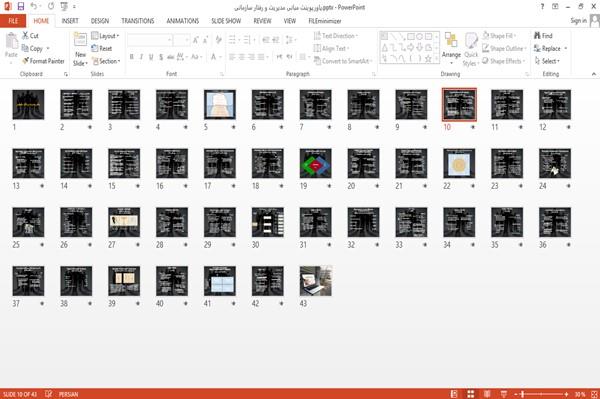Click the spell check icon in status bar

[49, 394]
